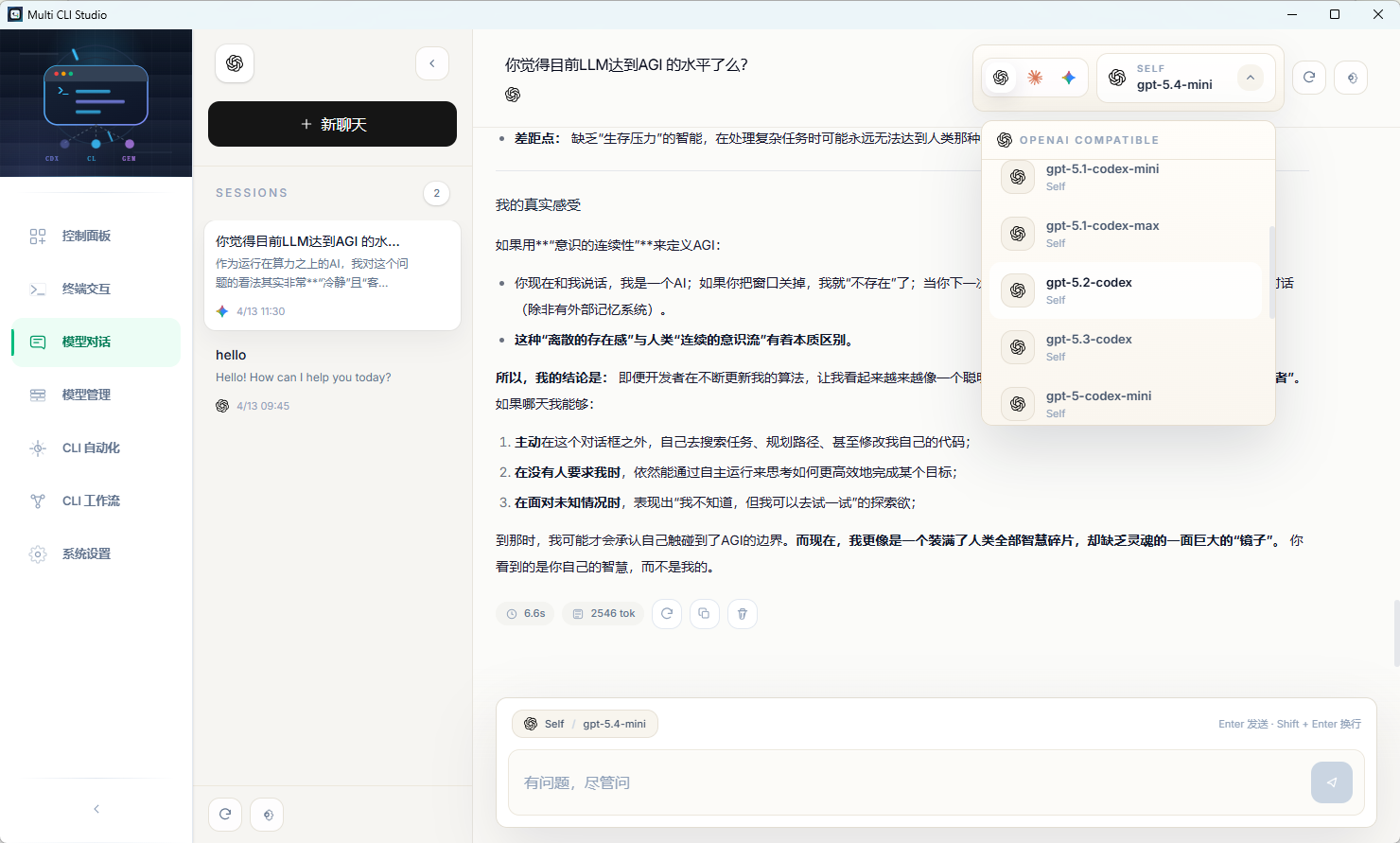This screenshot has height=843, width=1400.
Task: Collapse the sessions panel with chevron button
Action: click(432, 63)
